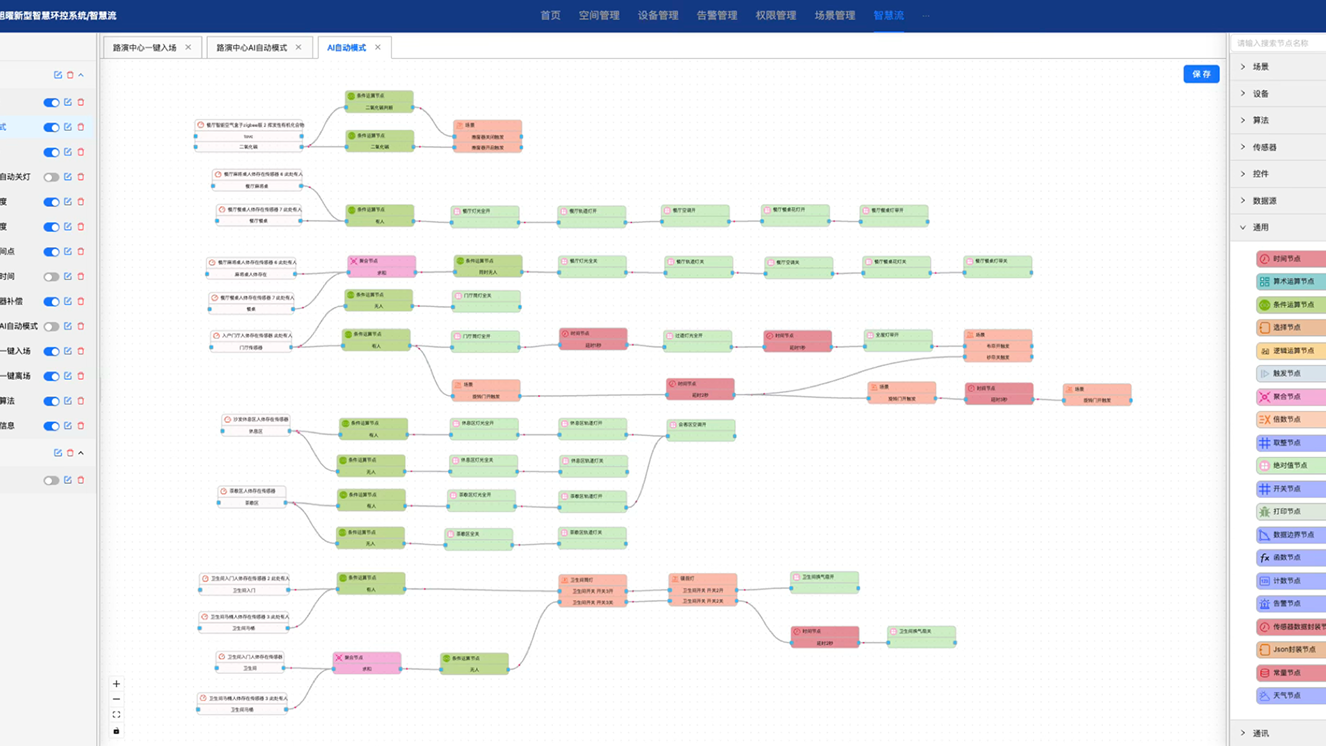Select the 时间节点 node in palette
1326x746 pixels.
[1291, 259]
